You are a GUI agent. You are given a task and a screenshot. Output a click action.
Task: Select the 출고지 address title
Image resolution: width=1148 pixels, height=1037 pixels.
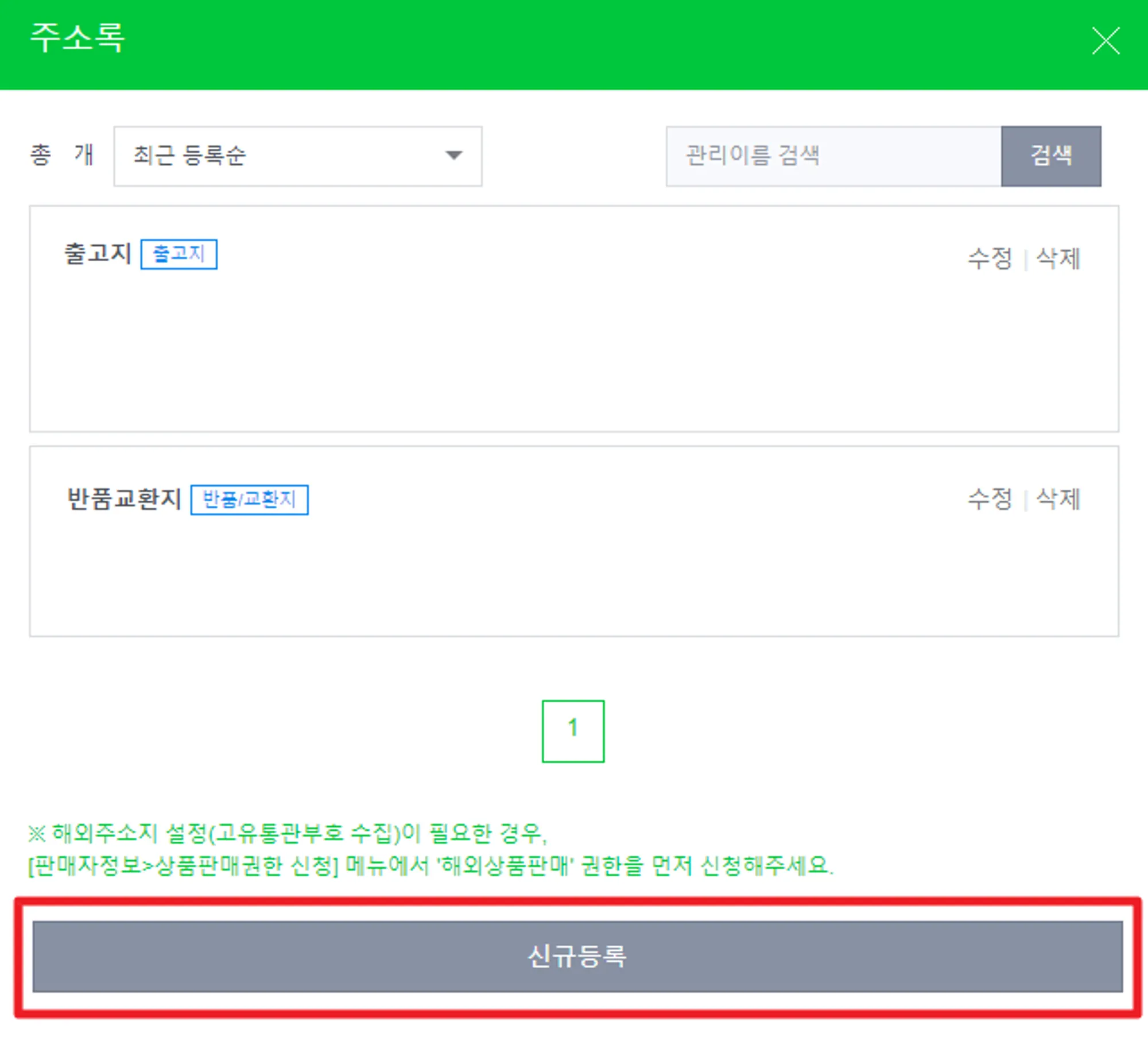coord(98,253)
